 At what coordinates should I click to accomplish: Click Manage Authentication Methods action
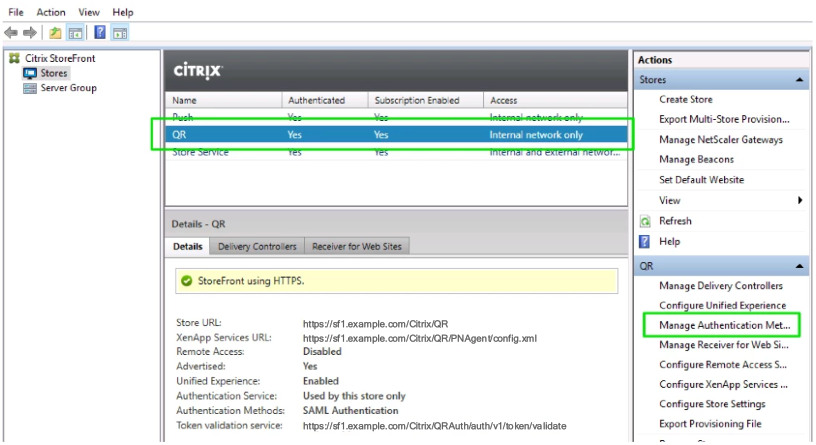tap(724, 326)
